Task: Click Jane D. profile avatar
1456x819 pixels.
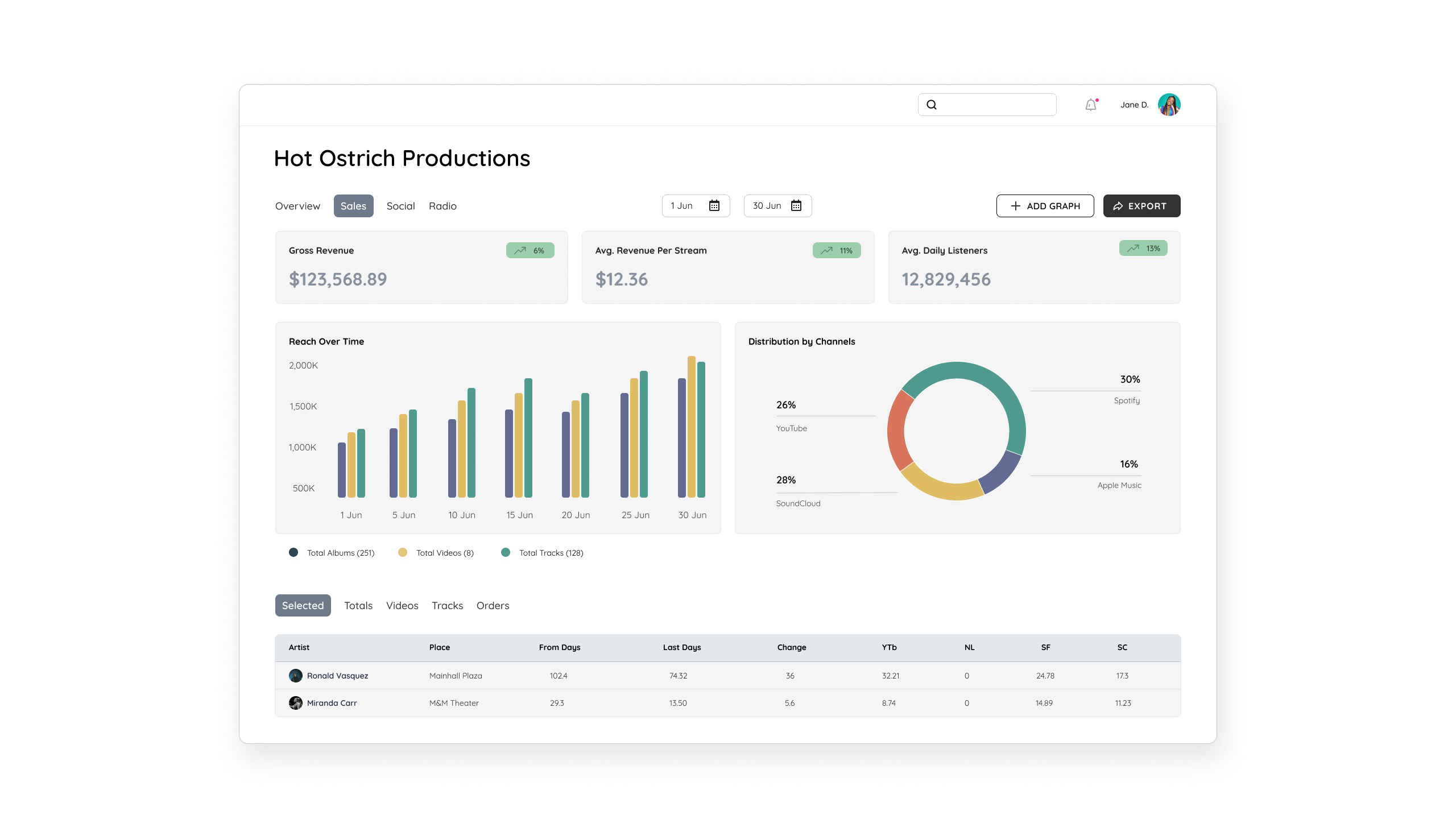Action: tap(1169, 105)
